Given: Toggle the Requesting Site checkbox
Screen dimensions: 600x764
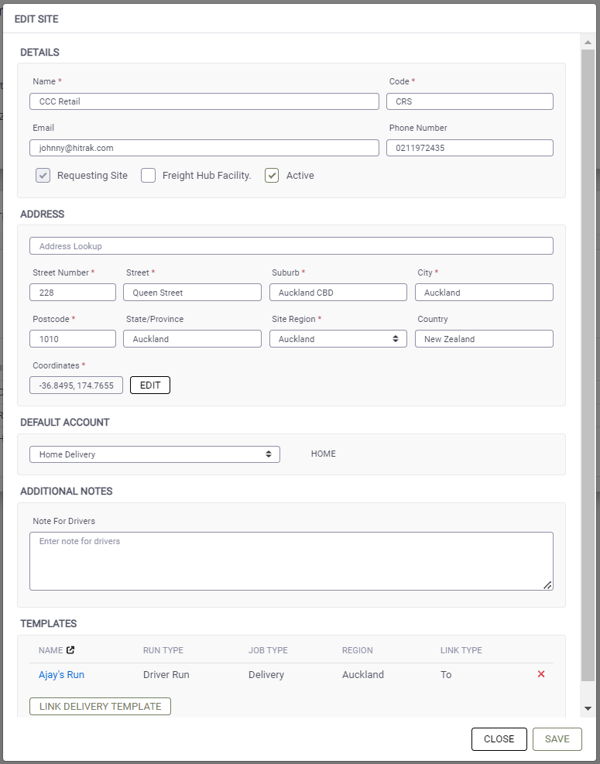Looking at the screenshot, I should click(43, 175).
